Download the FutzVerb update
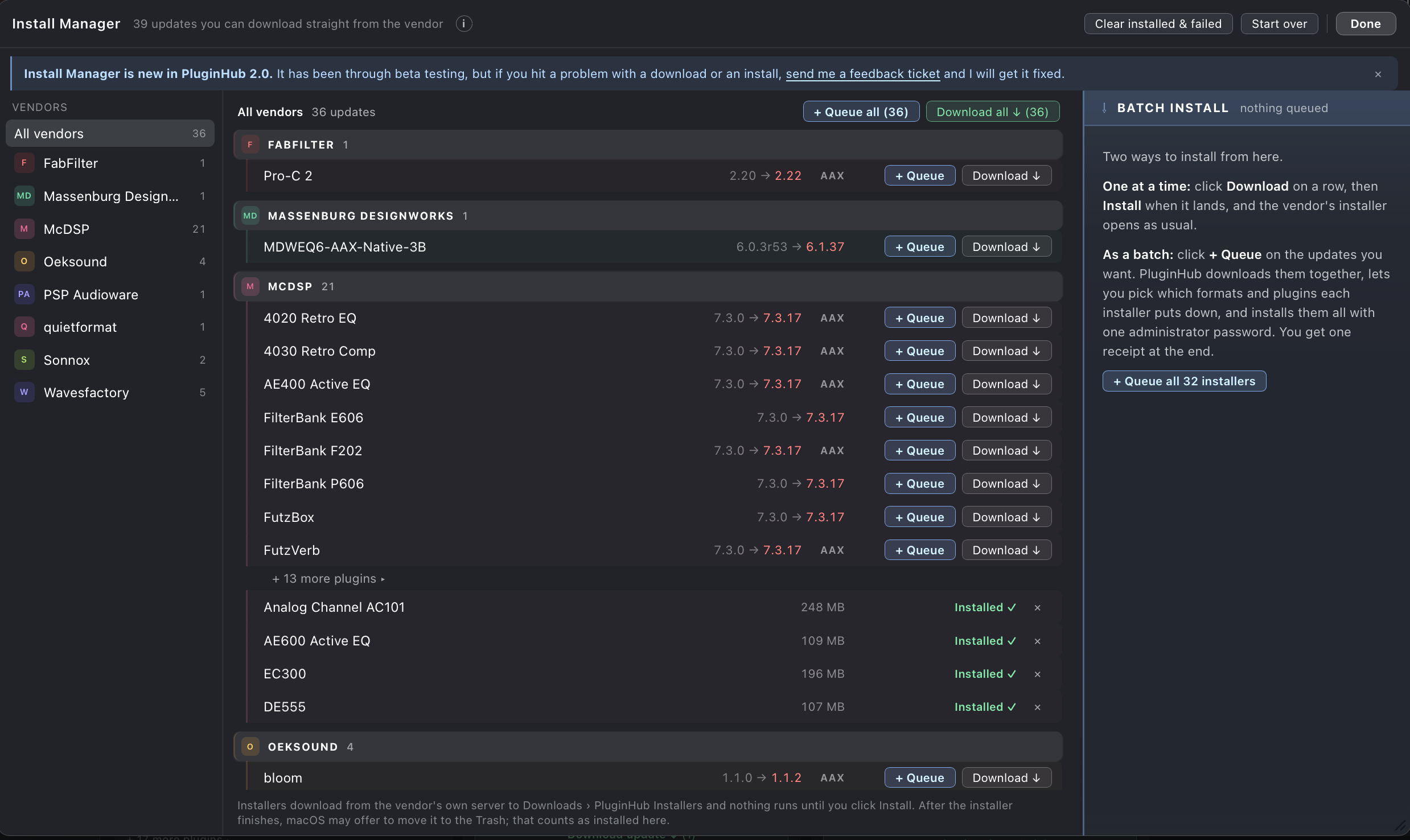The width and height of the screenshot is (1410, 840). pyautogui.click(x=1006, y=550)
